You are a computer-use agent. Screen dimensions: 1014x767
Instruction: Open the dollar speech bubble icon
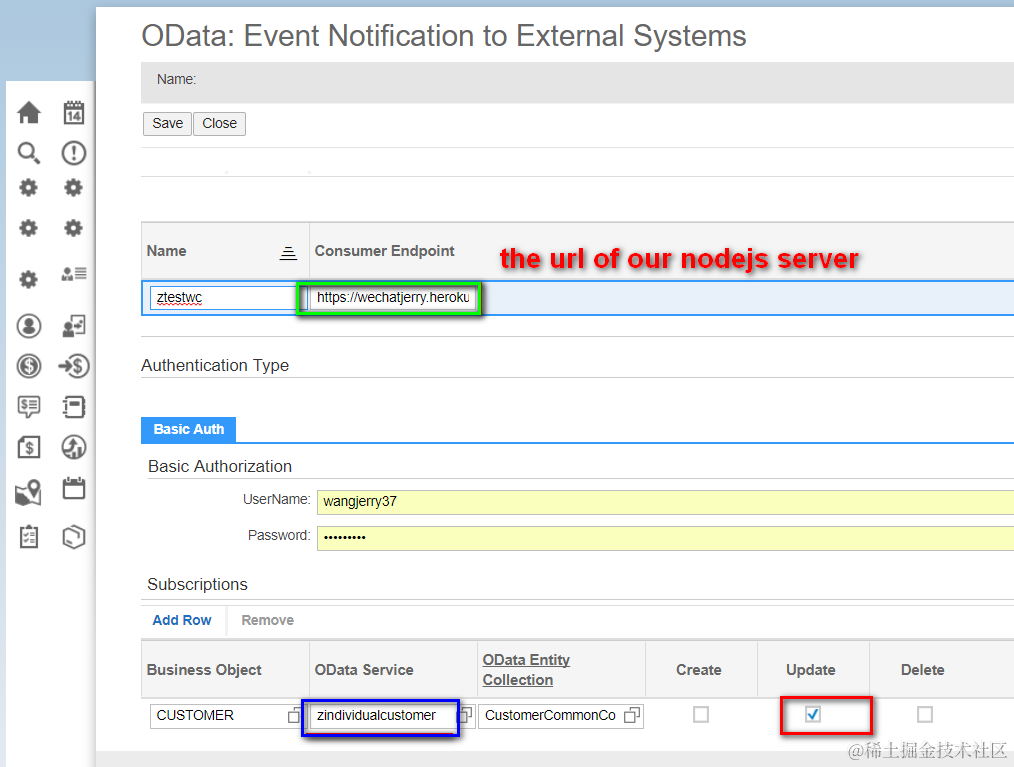28,407
